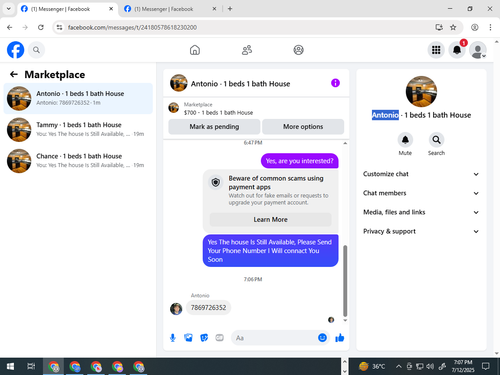Open Task View on the taskbar
The height and width of the screenshot is (375, 500).
point(31,367)
